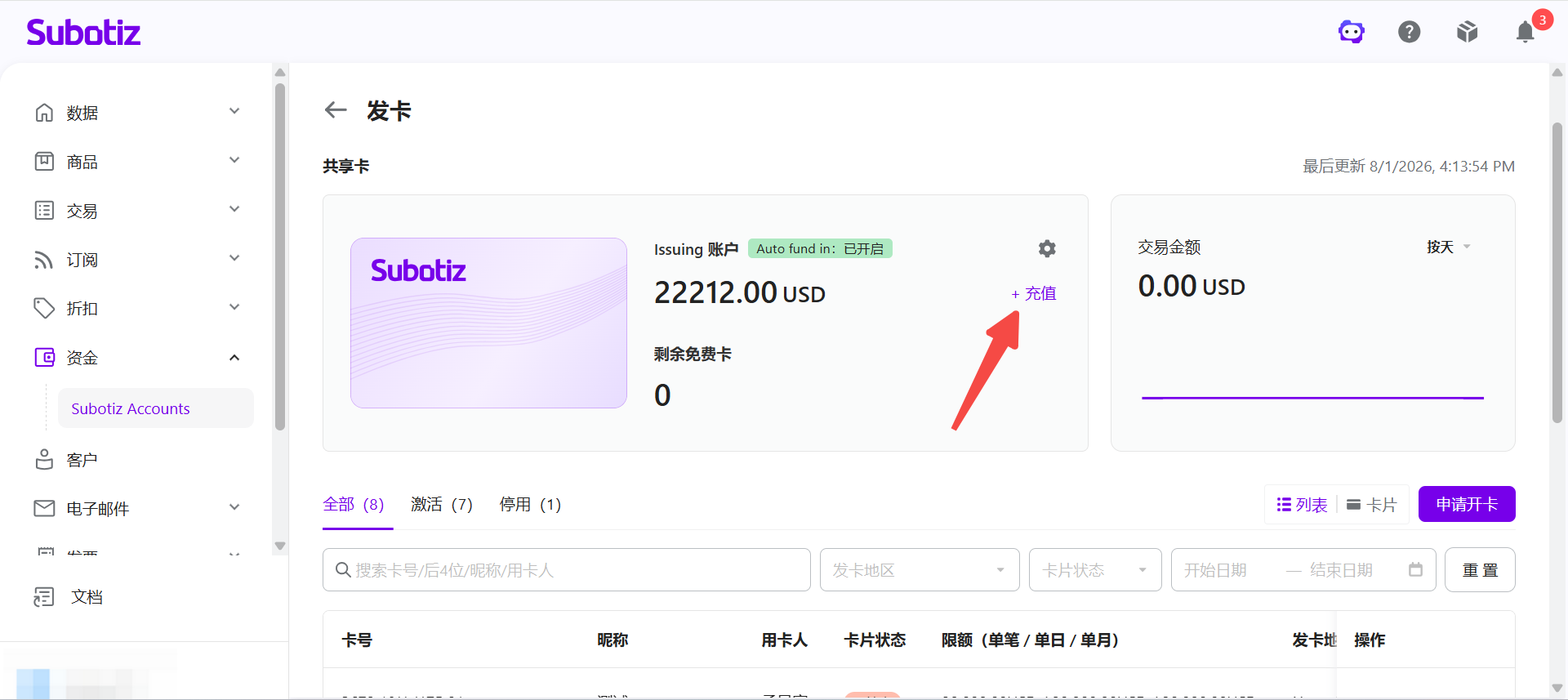Click the 重置 reset button
The height and width of the screenshot is (700, 1568).
coord(1480,569)
